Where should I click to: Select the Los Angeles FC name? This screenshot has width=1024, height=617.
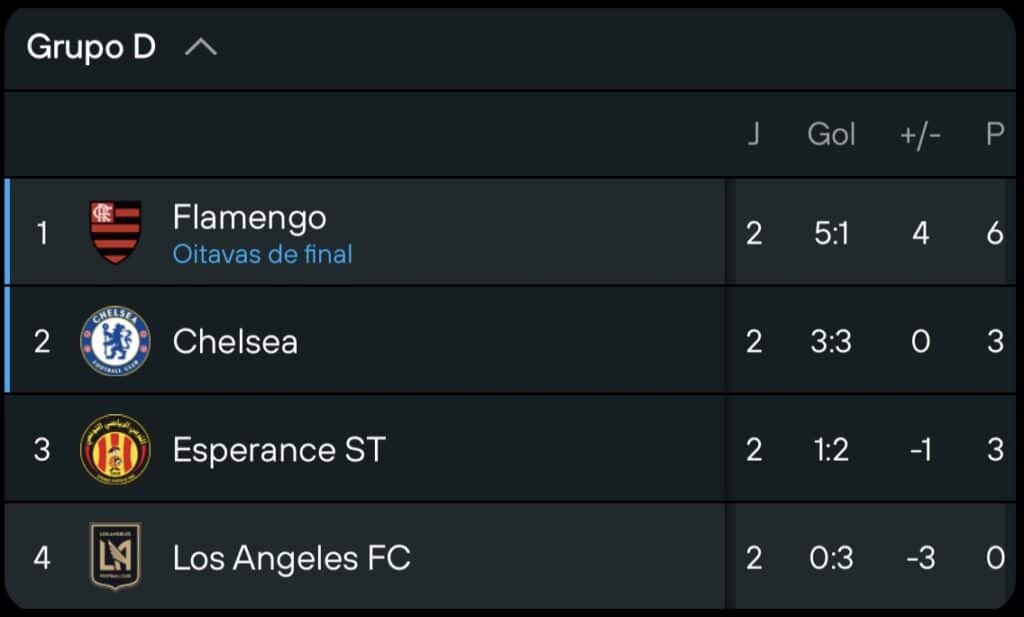[291, 558]
